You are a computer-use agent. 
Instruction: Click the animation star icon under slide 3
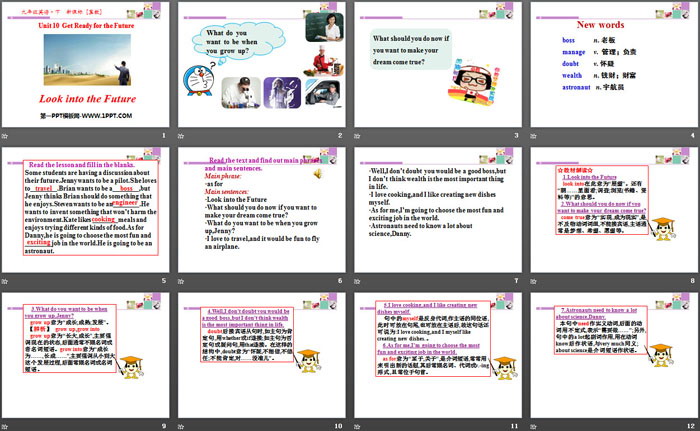[x=357, y=136]
